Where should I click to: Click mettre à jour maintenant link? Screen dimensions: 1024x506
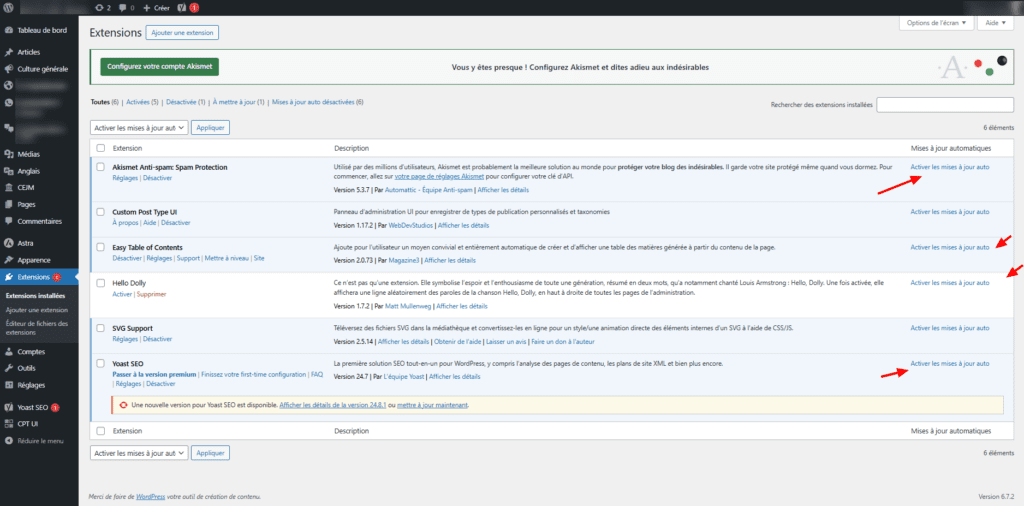[432, 405]
